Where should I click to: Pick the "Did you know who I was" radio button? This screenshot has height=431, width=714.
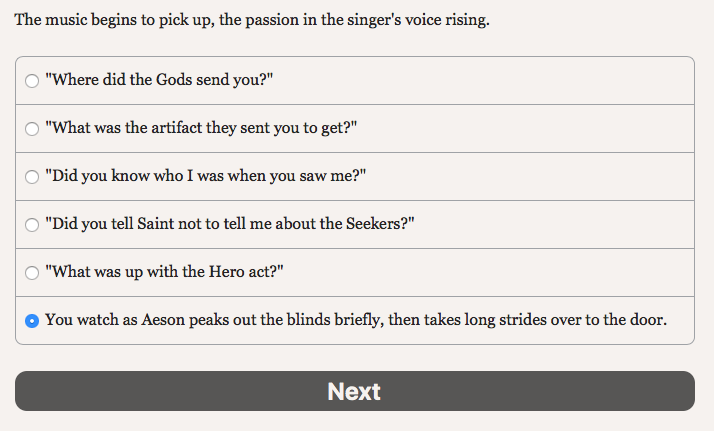[x=32, y=177]
